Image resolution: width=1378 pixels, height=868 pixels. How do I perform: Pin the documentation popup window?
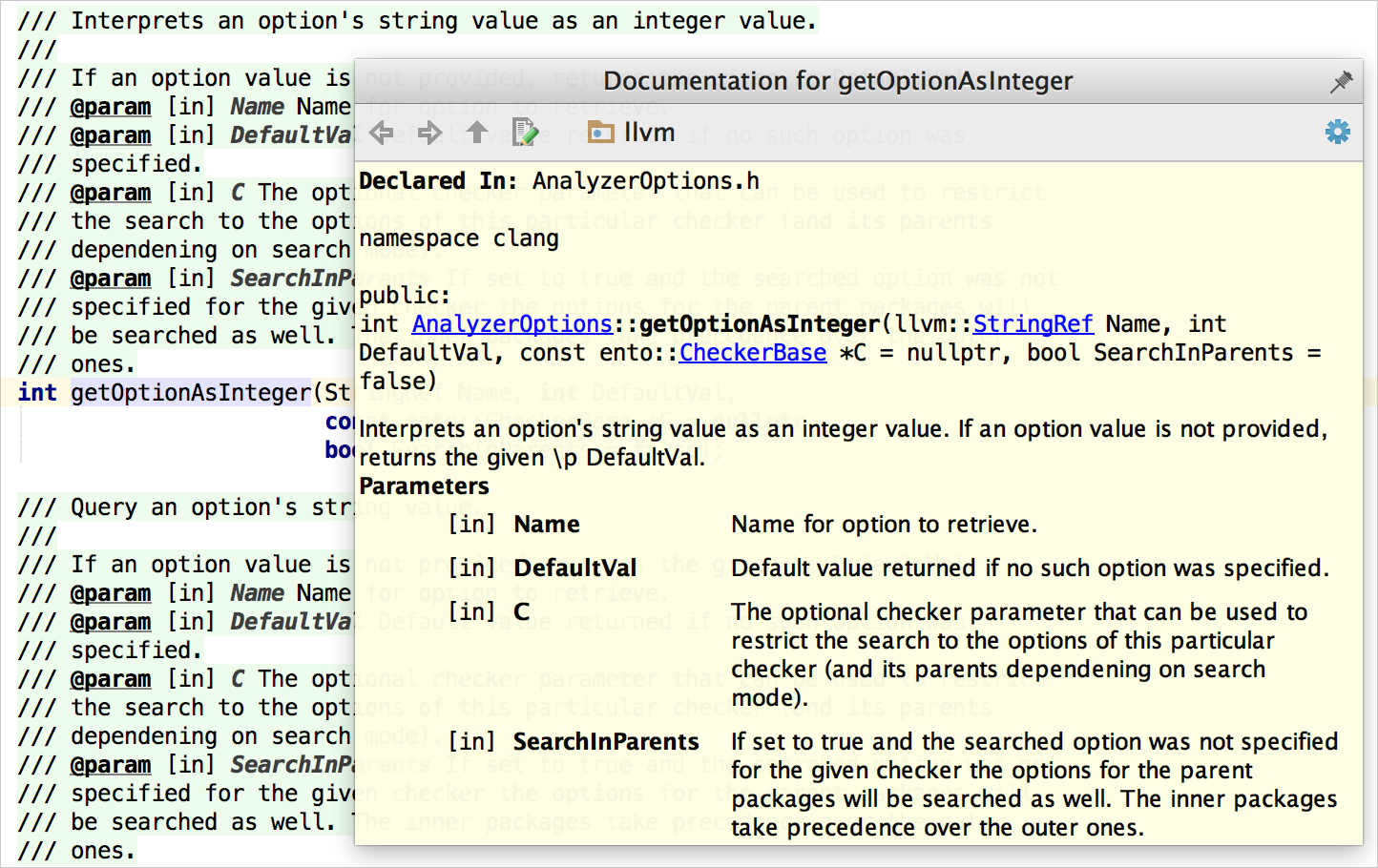tap(1341, 82)
